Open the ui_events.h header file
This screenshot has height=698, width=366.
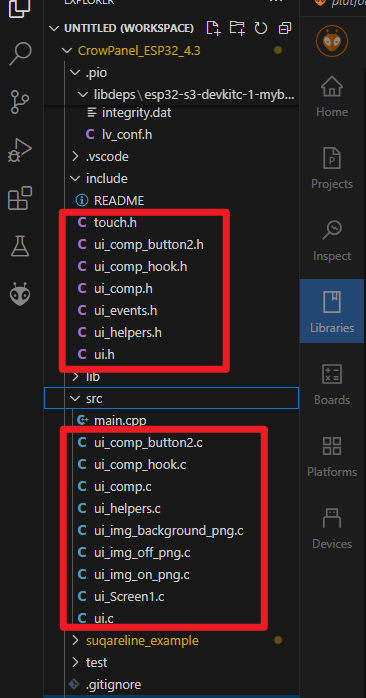click(125, 310)
